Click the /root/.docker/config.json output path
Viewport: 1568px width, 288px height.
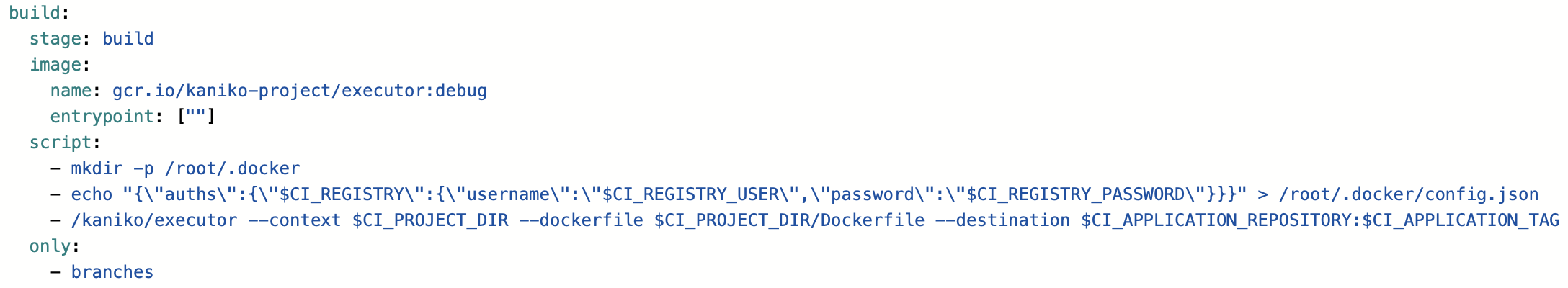click(1409, 194)
